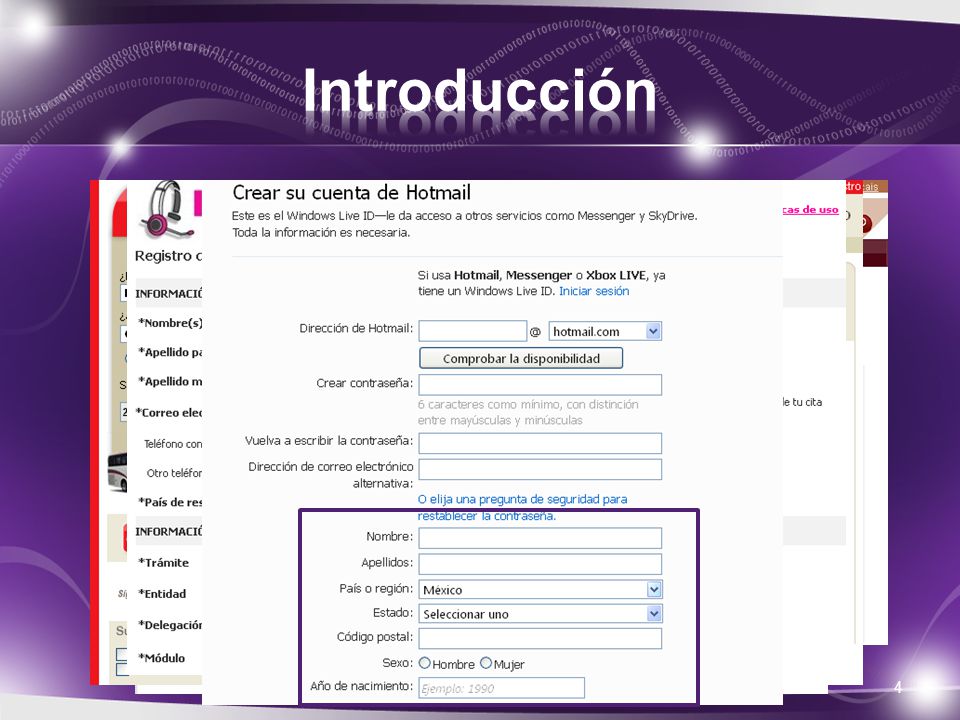Open the Iniciar sesión link
Viewport: 960px width, 720px height.
(594, 291)
